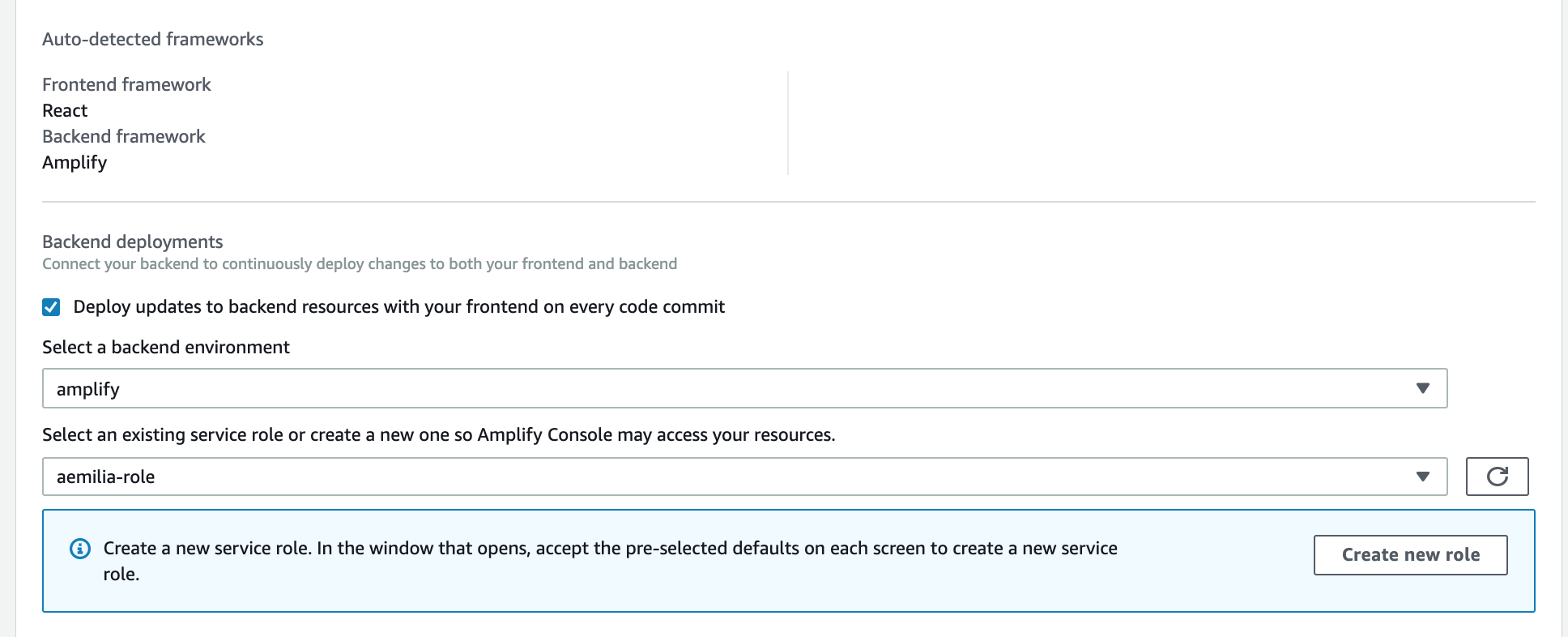Click the 'Backend framework' label
1568x637 pixels.
(x=123, y=136)
